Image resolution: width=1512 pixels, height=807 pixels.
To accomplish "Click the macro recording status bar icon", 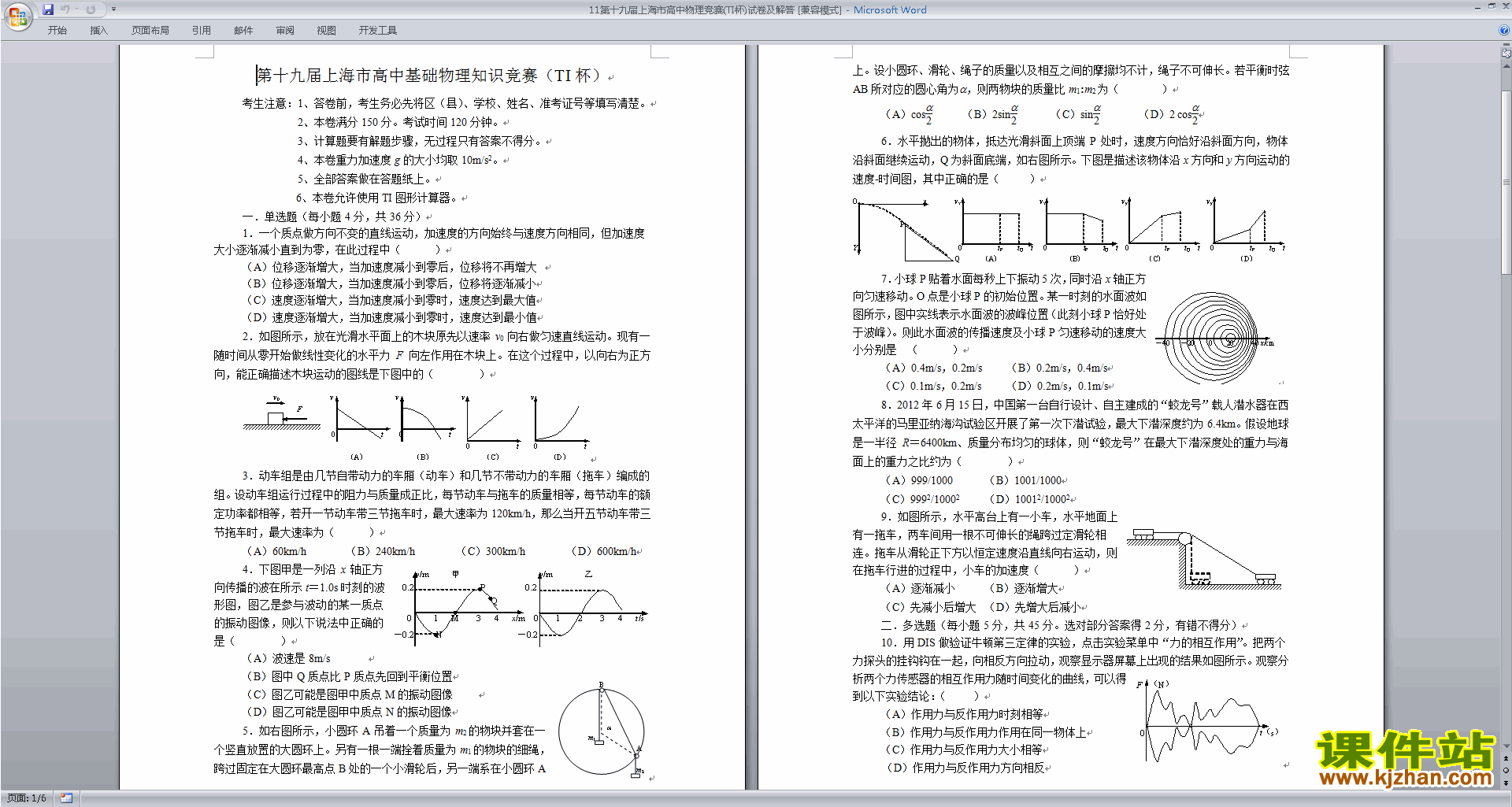I will [67, 798].
